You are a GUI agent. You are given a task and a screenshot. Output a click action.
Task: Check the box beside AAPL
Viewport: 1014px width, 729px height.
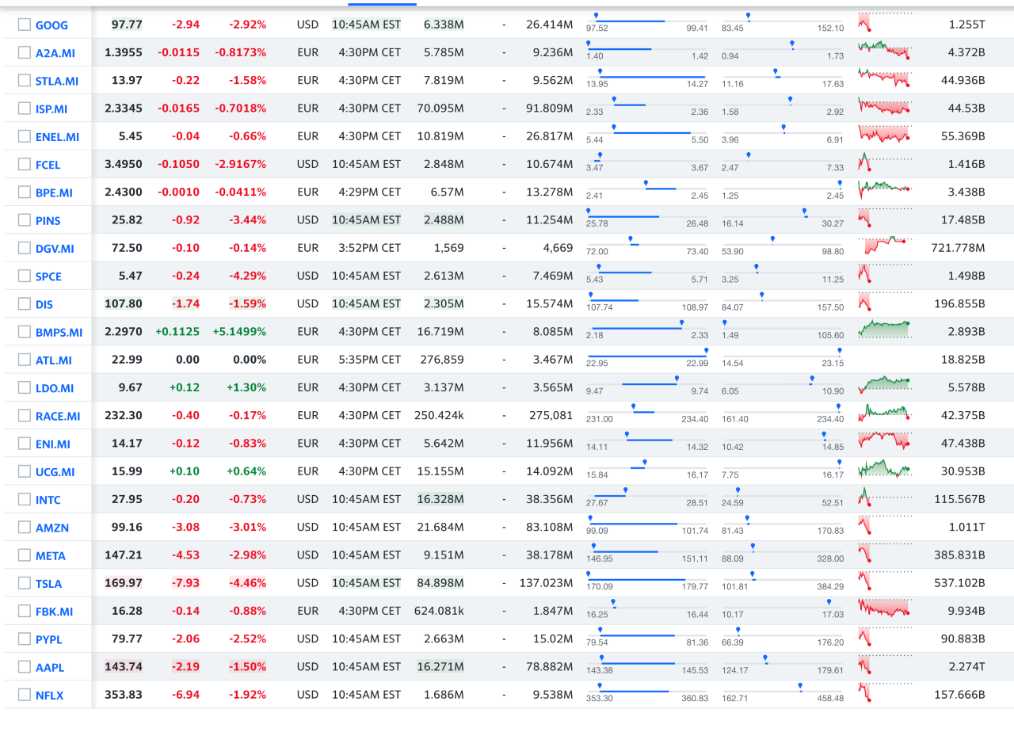coord(24,667)
